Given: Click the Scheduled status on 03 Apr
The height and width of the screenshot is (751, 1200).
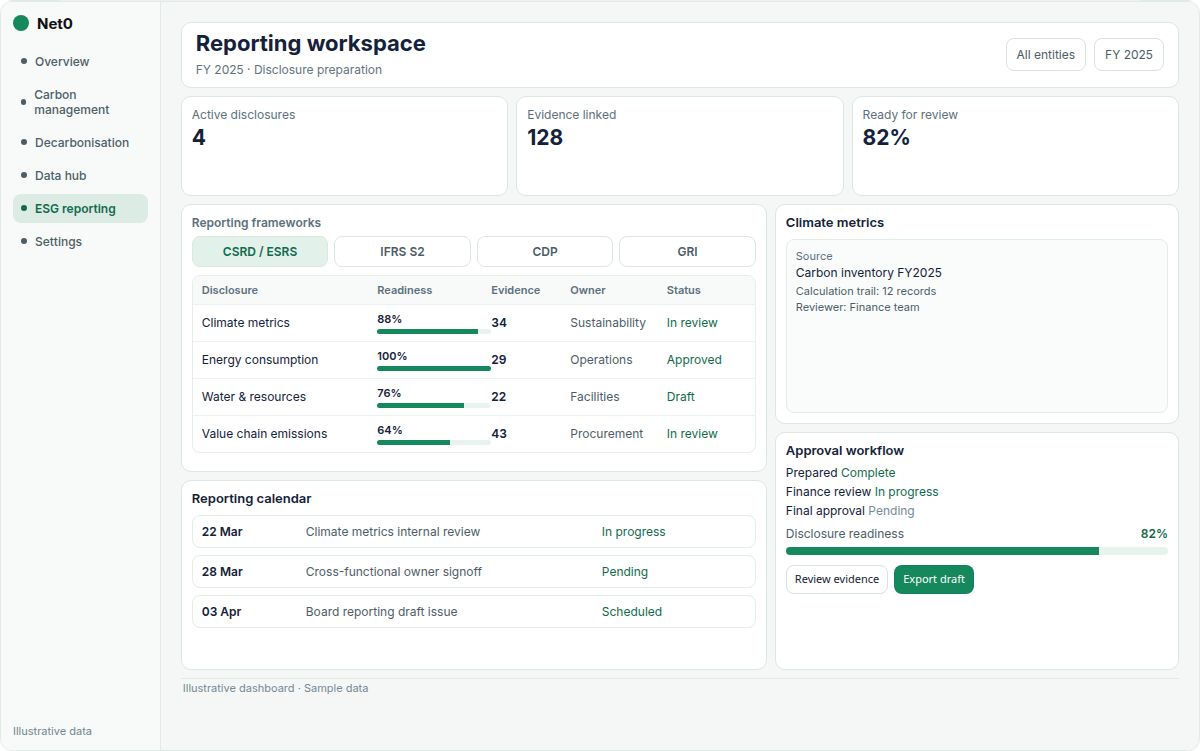Looking at the screenshot, I should [x=632, y=612].
